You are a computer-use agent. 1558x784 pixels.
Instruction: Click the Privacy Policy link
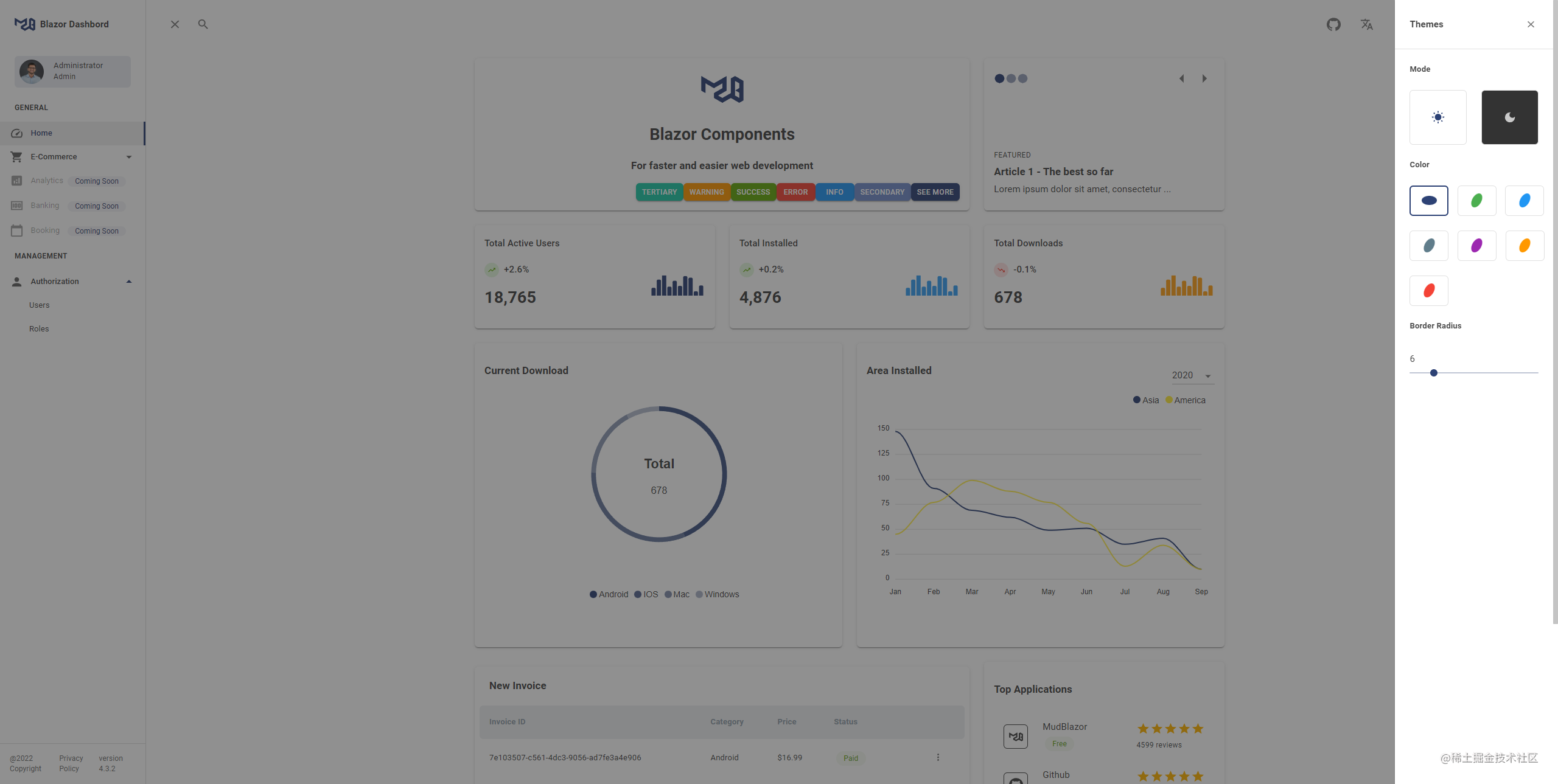(70, 763)
